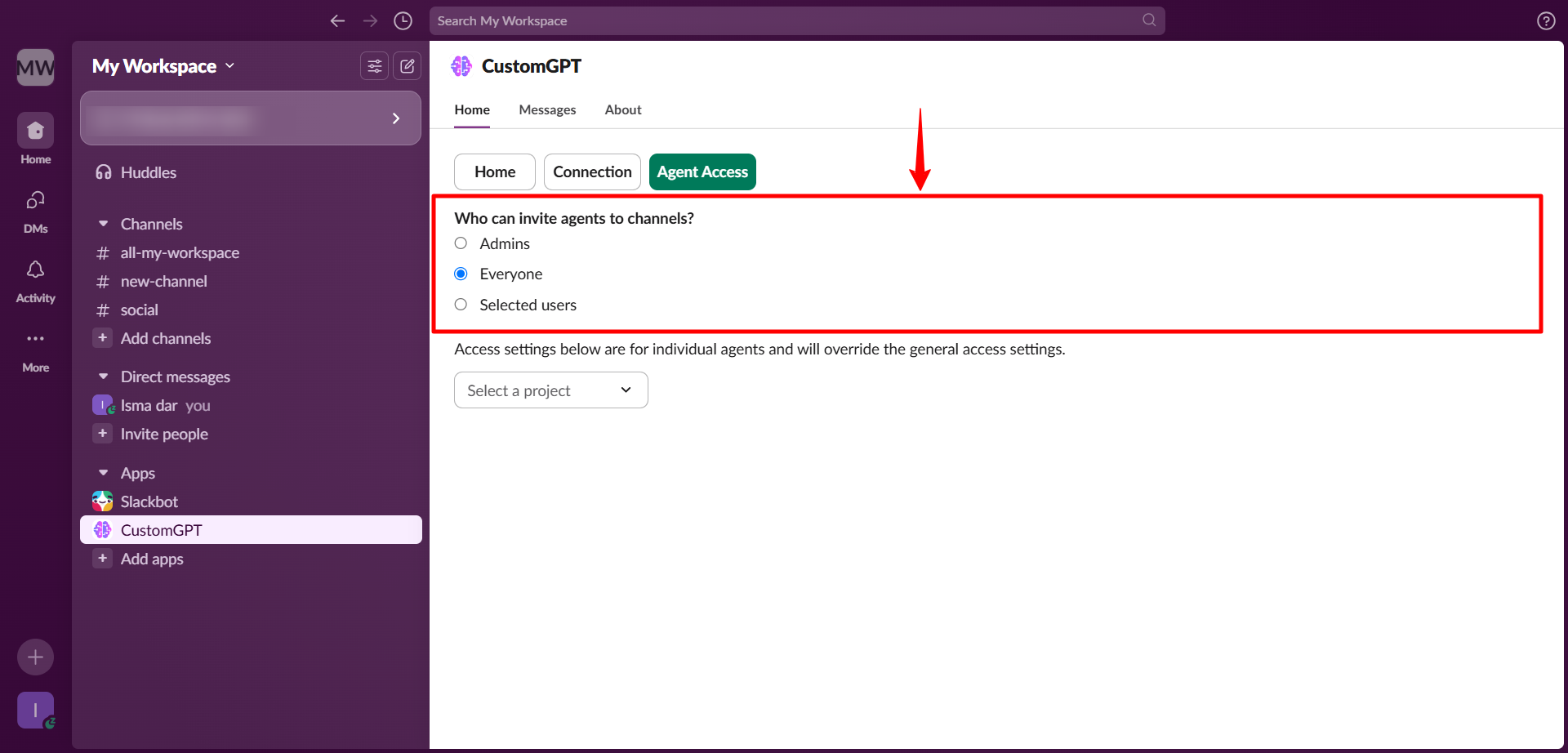Open DMs from the left rail
This screenshot has width=1568, height=753.
point(36,200)
